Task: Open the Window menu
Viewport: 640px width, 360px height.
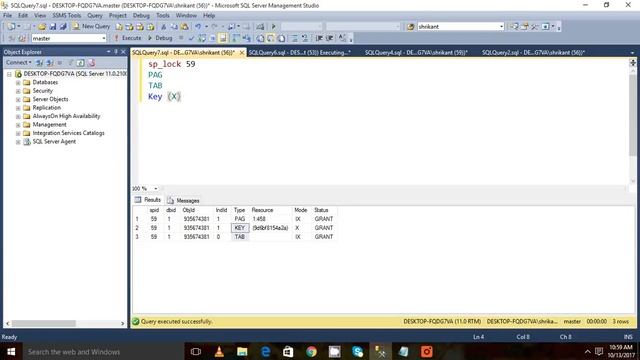Action: click(186, 16)
